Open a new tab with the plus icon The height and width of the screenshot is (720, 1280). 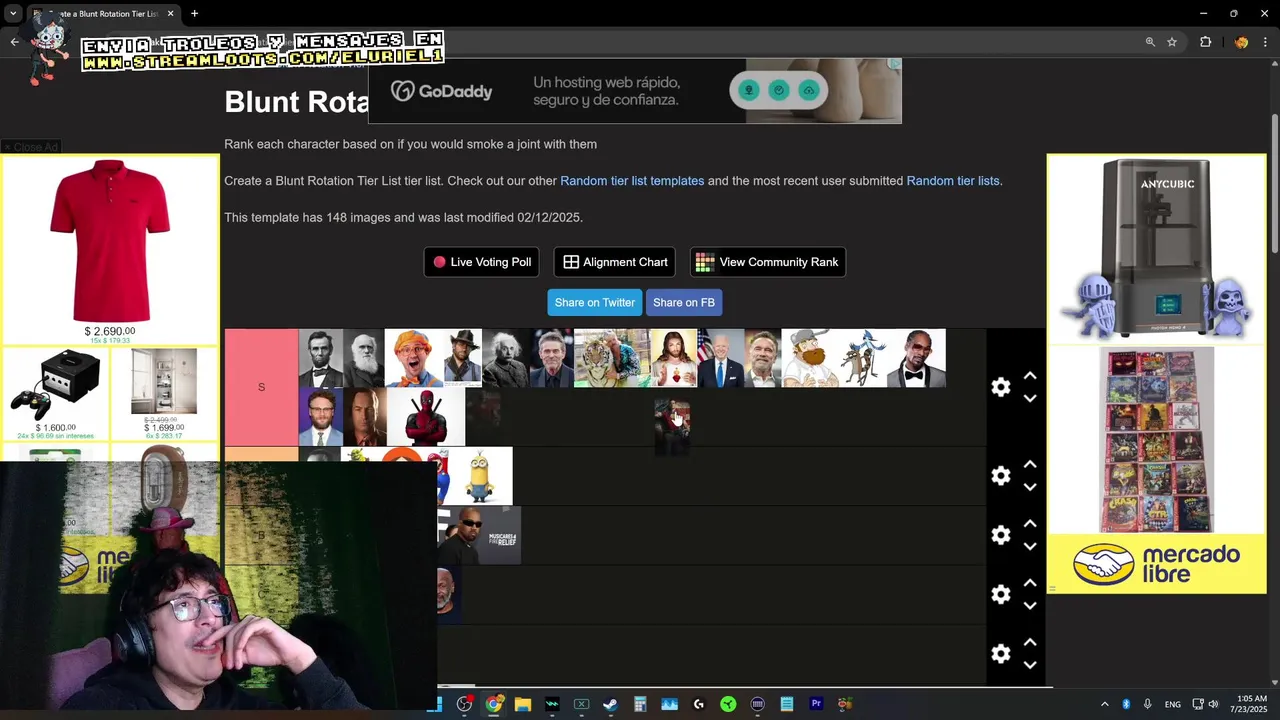(x=194, y=14)
